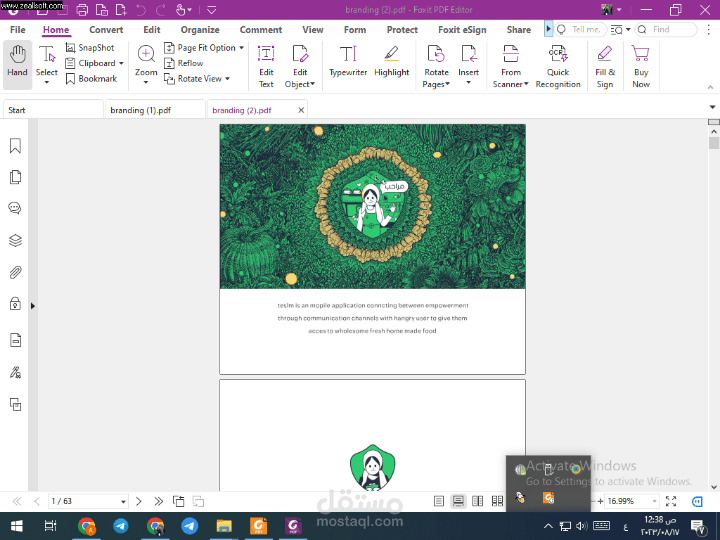The height and width of the screenshot is (540, 720).
Task: Select the Typewriter tool
Action: point(348,61)
